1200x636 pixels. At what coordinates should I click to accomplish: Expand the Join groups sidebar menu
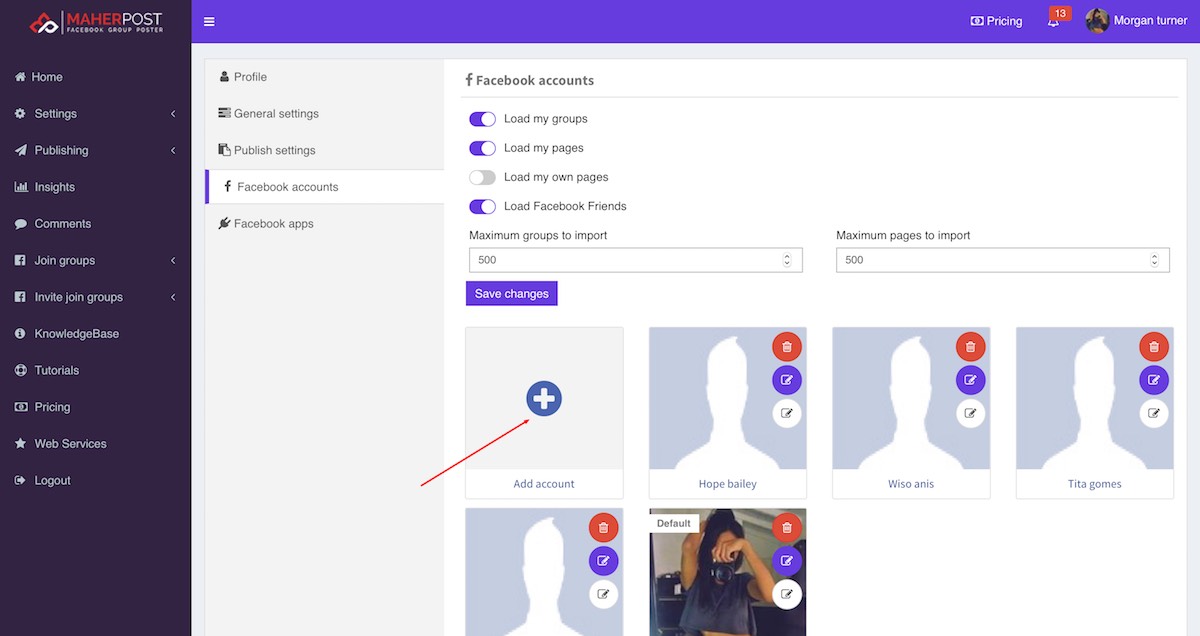[95, 260]
